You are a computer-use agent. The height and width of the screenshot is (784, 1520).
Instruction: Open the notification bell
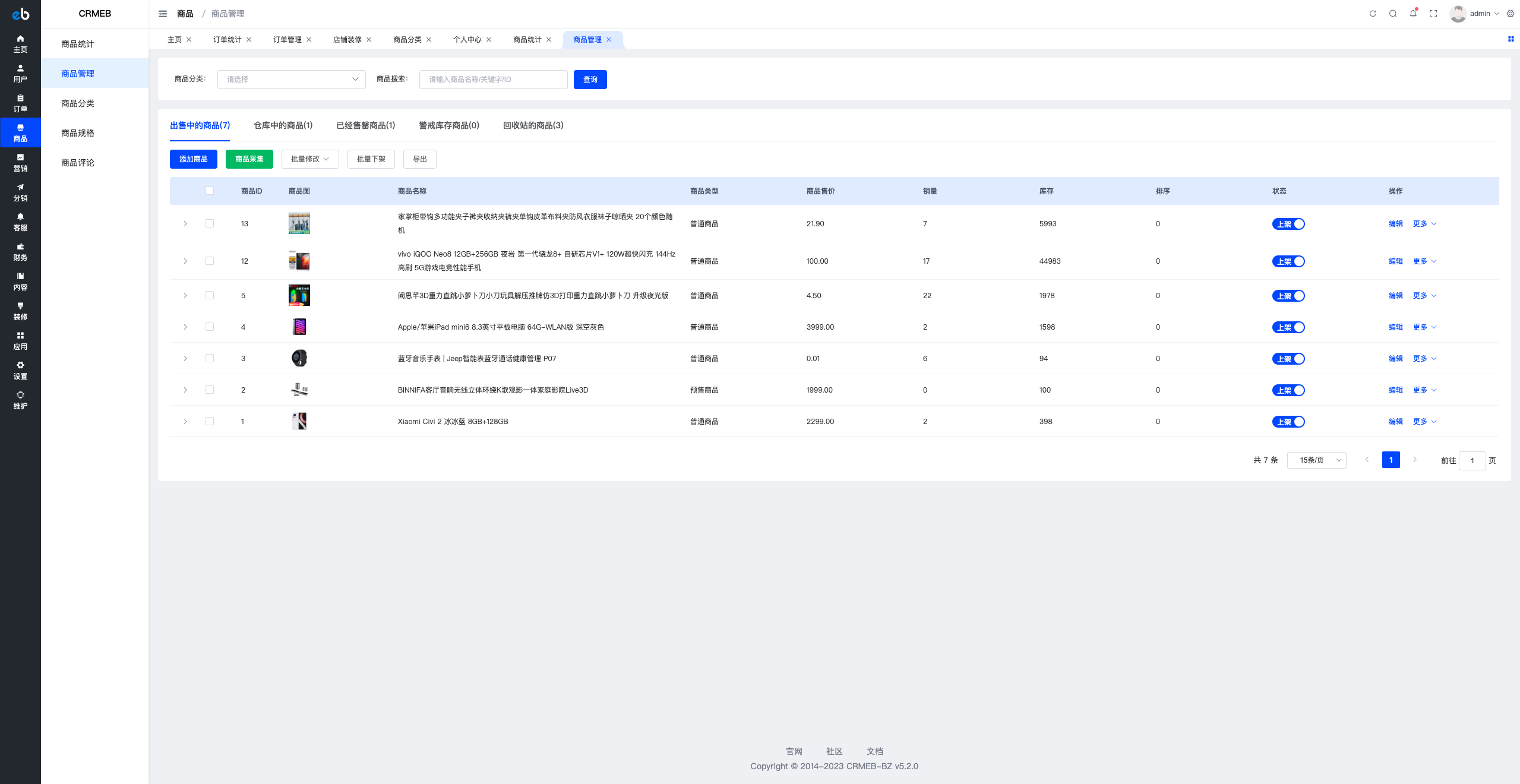point(1413,14)
